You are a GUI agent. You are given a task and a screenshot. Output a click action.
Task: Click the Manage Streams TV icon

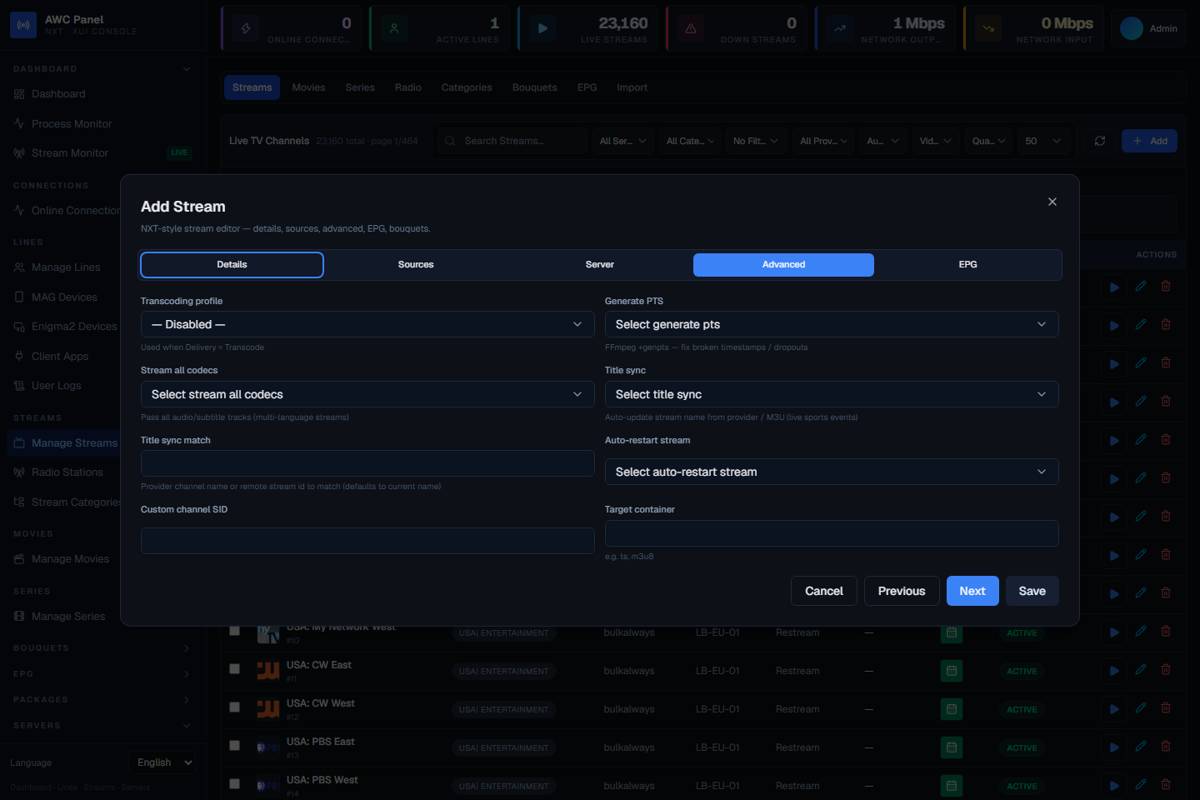click(x=19, y=443)
